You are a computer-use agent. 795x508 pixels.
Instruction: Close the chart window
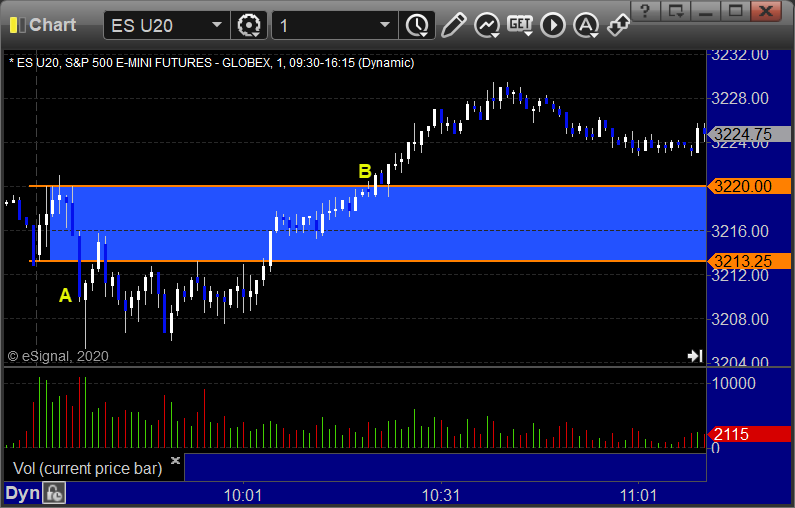click(766, 11)
